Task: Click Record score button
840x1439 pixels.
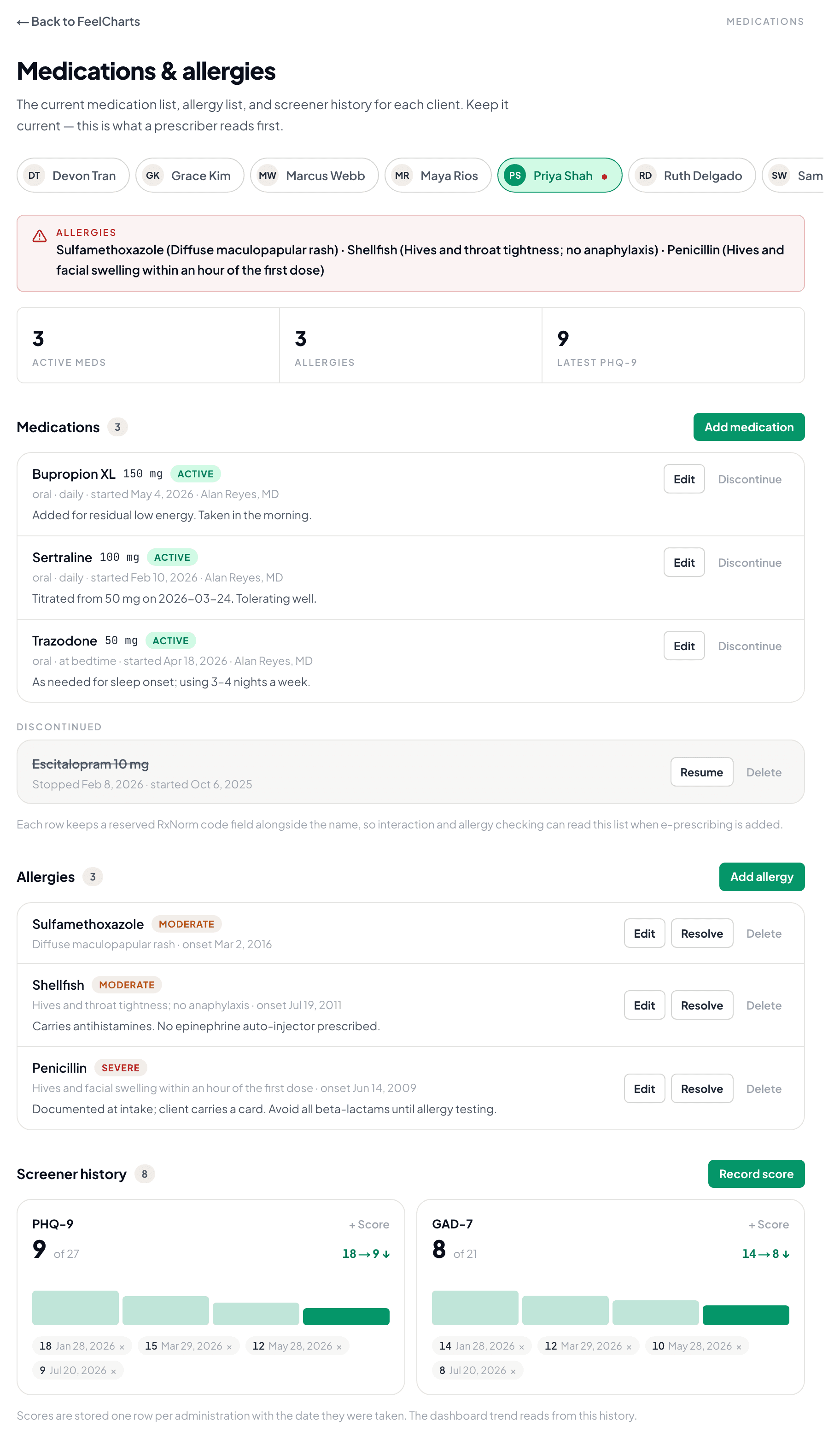Action: (x=756, y=1174)
